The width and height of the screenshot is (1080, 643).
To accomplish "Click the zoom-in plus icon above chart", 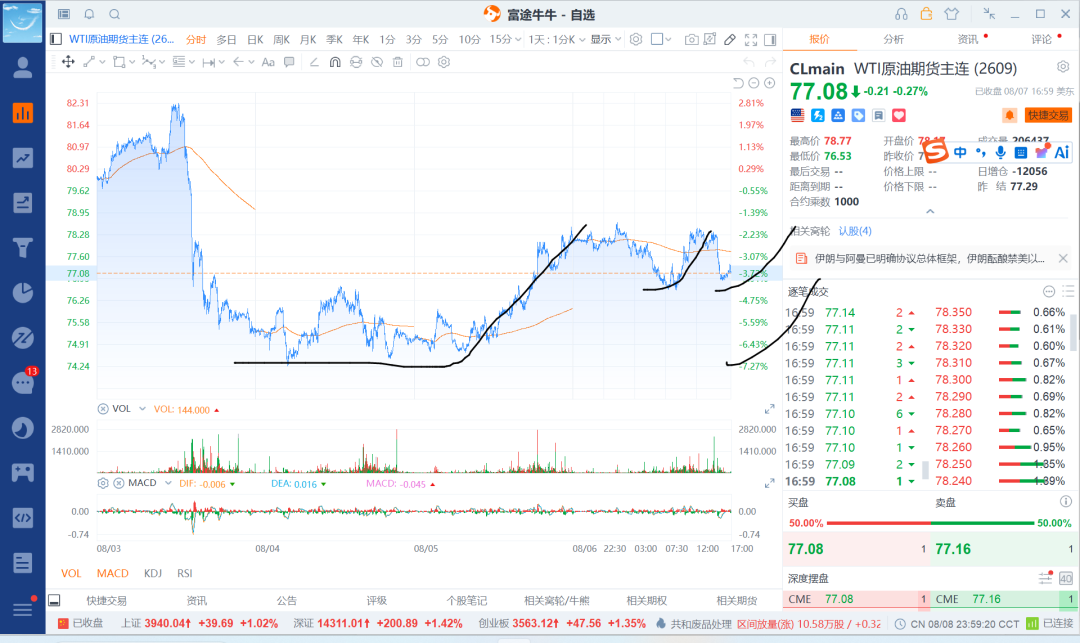I will 769,83.
